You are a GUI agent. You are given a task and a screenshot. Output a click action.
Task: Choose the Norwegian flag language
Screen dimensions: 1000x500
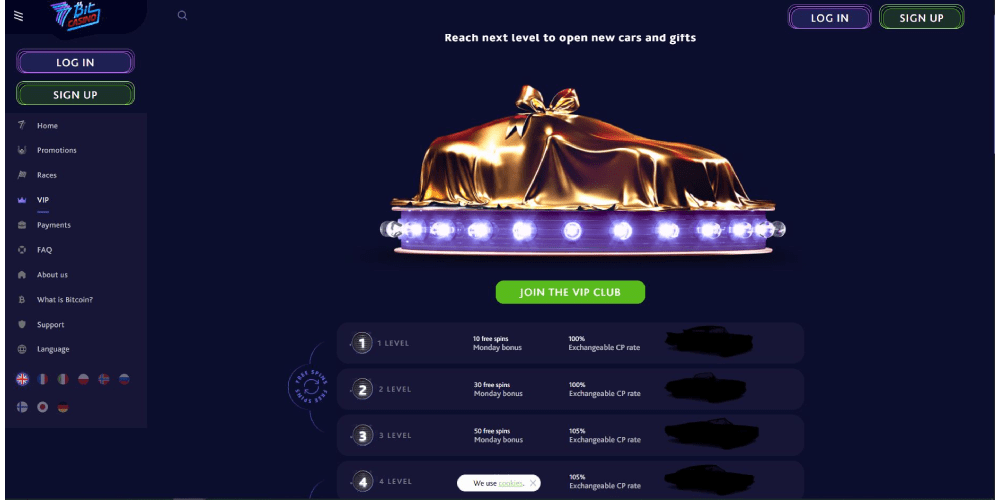(104, 379)
